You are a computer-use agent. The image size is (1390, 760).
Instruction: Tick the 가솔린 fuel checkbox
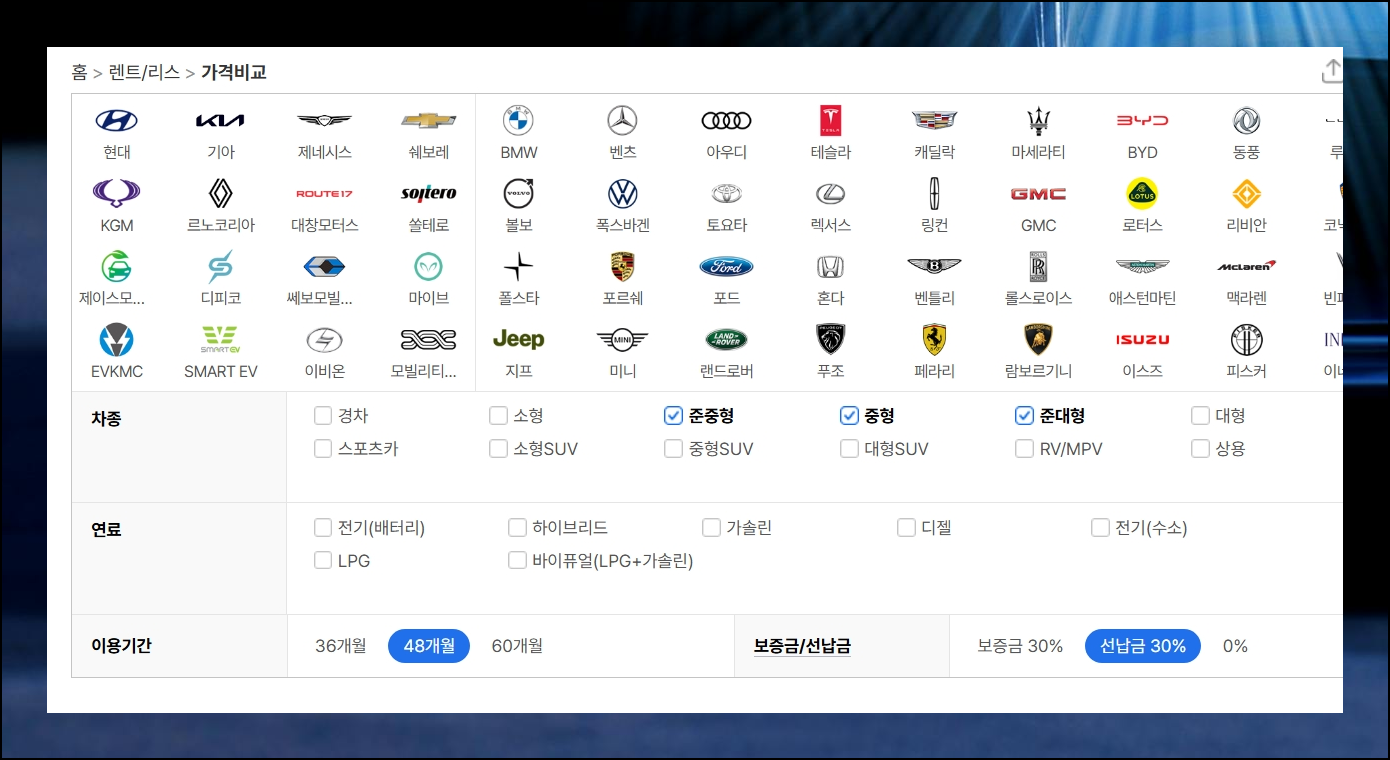711,528
